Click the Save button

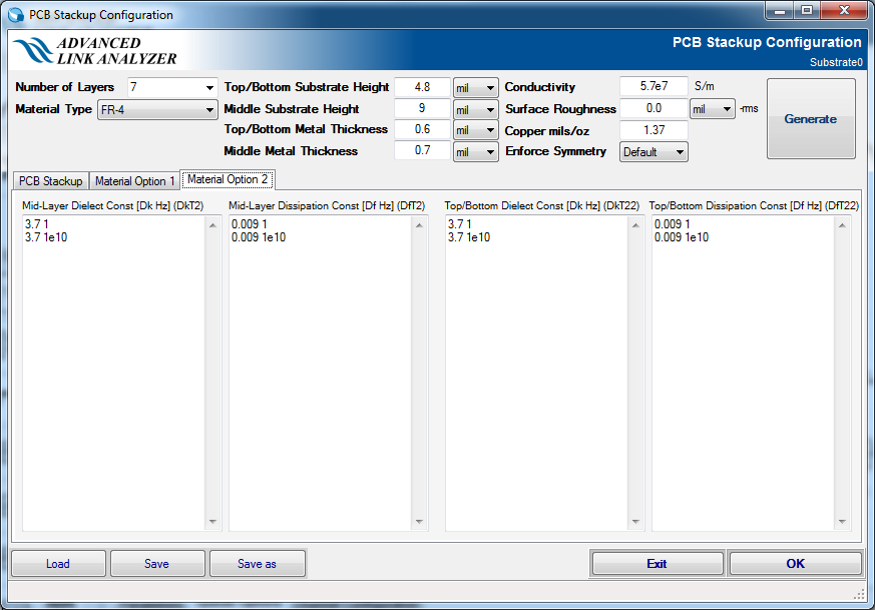tap(157, 564)
